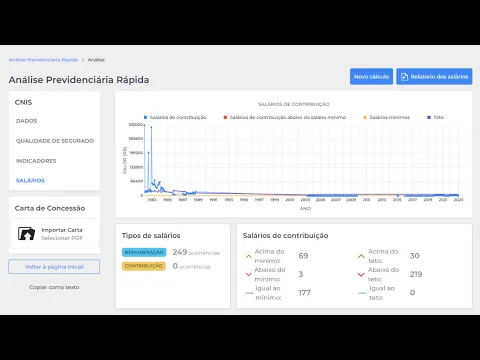Viewport: 480px width, 360px height.
Task: Click green up arrow beside Acima do teto
Action: 361,256
